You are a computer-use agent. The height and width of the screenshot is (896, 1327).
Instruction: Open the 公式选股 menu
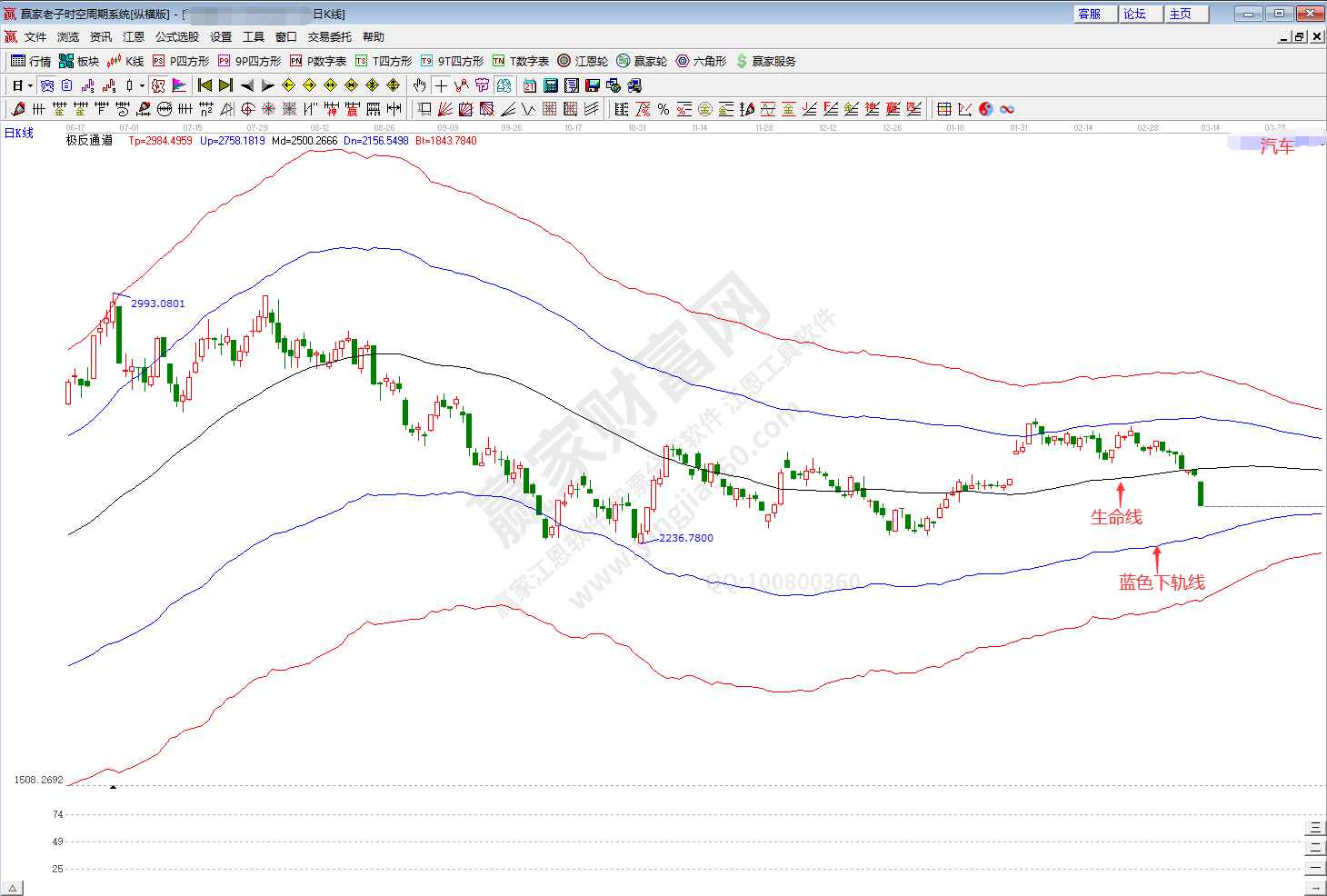[x=176, y=36]
